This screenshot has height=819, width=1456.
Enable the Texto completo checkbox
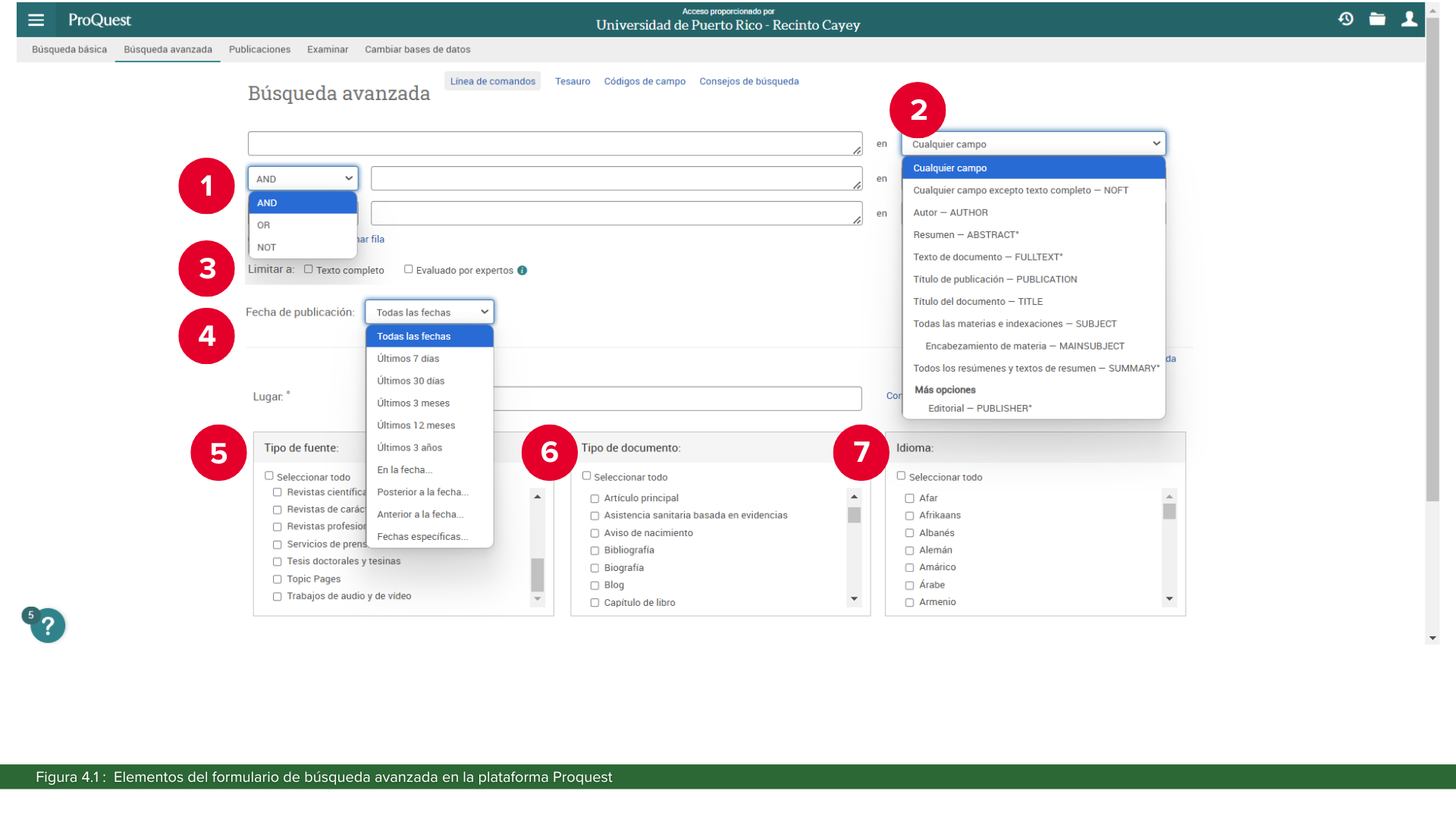(x=309, y=269)
